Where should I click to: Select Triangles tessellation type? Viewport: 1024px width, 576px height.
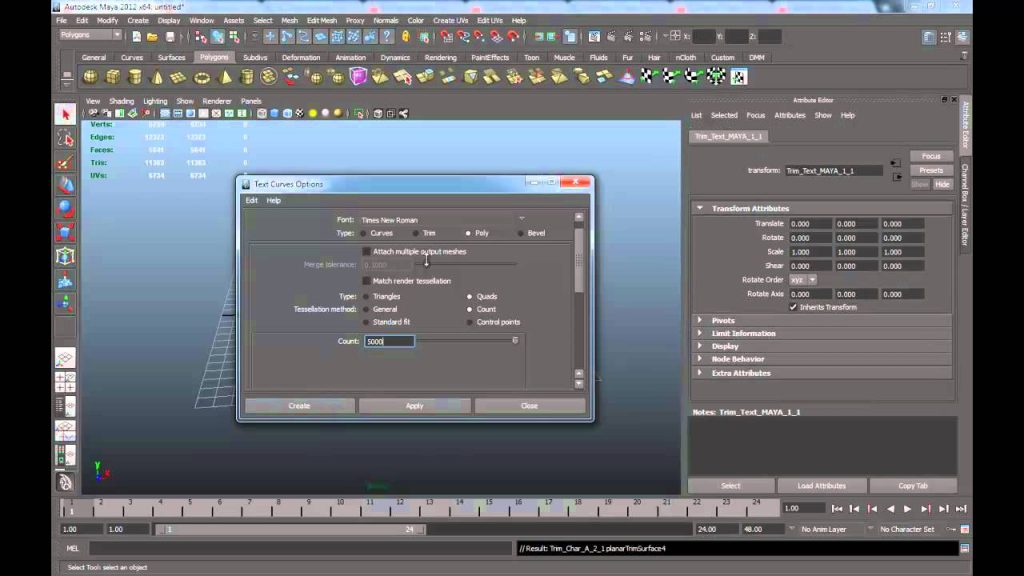(366, 296)
